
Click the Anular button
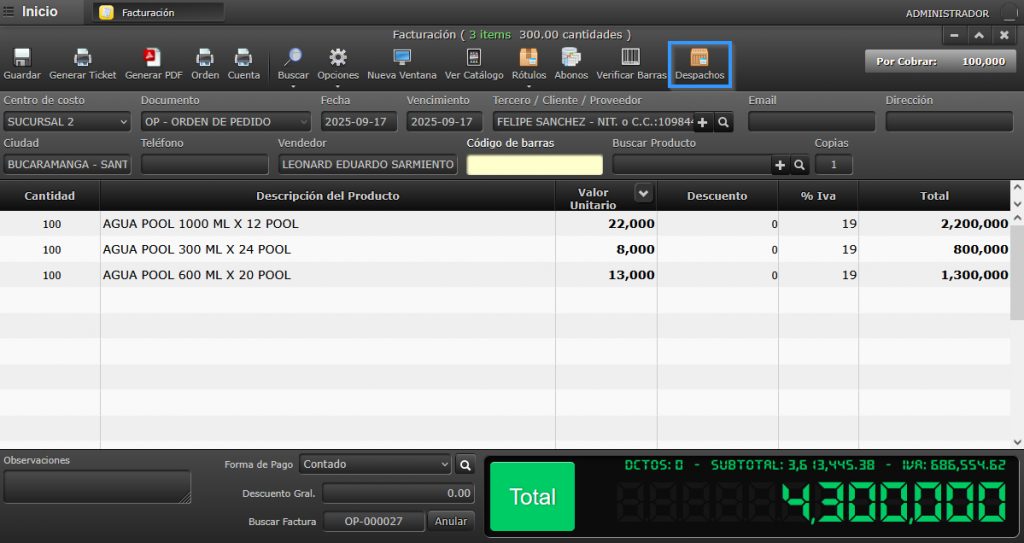click(x=450, y=521)
